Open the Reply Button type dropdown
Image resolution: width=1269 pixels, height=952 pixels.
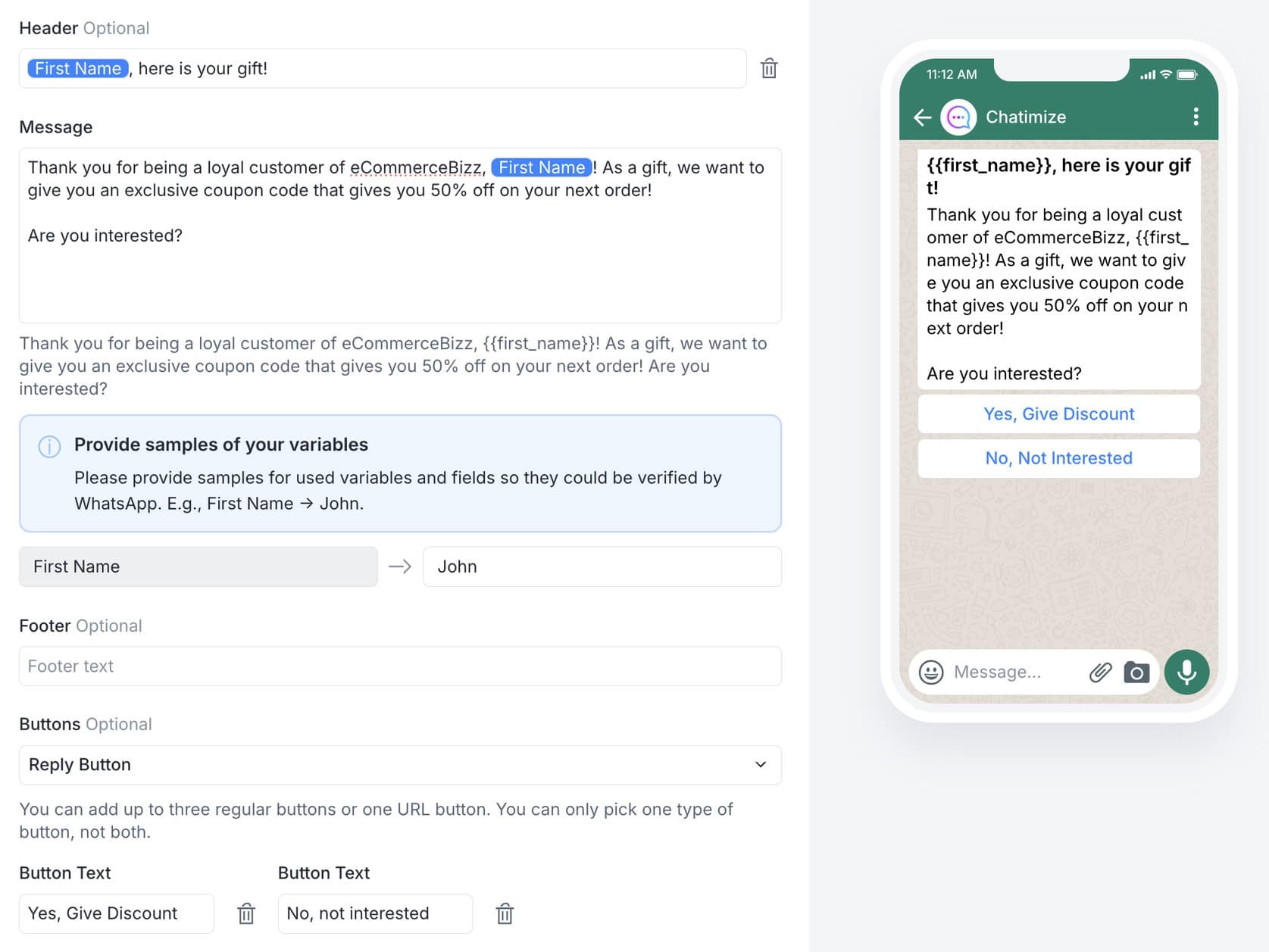click(x=400, y=765)
